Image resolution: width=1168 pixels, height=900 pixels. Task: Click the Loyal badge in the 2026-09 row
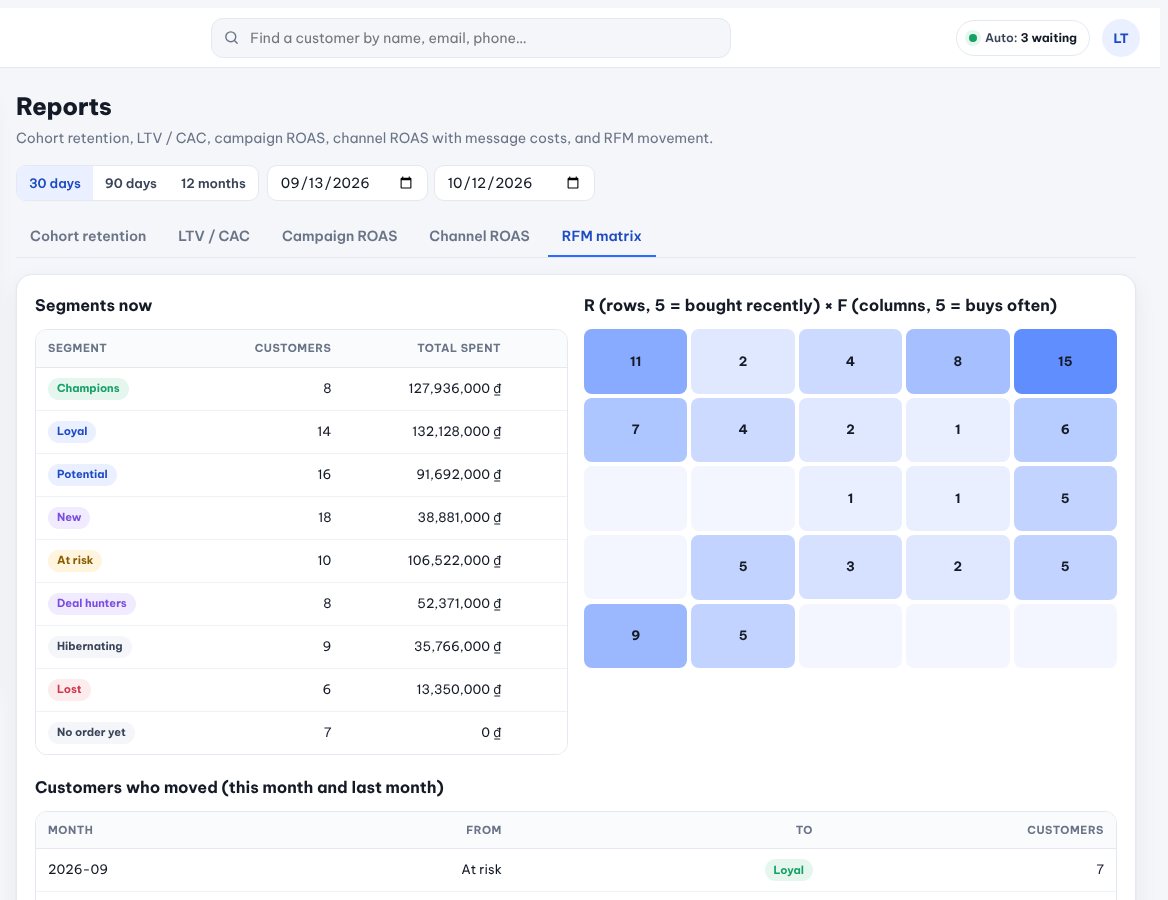tap(788, 869)
